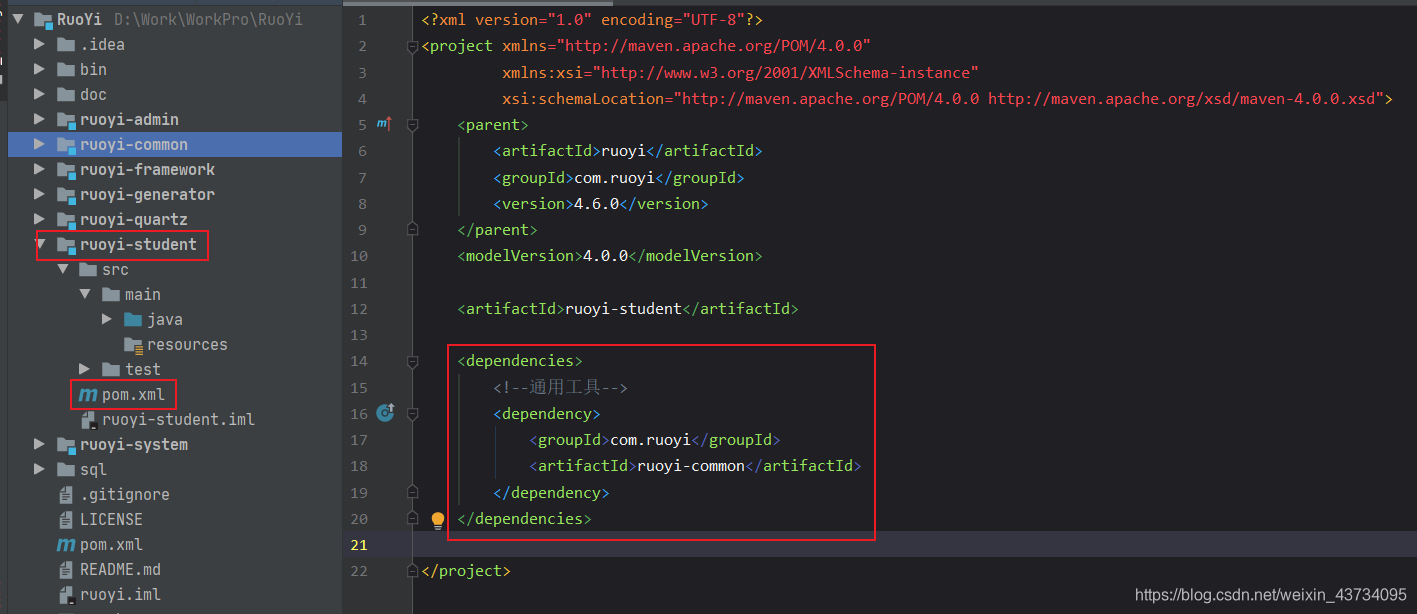This screenshot has width=1417, height=614.
Task: Click the ruoyi-quartz module folder icon
Action: click(66, 219)
